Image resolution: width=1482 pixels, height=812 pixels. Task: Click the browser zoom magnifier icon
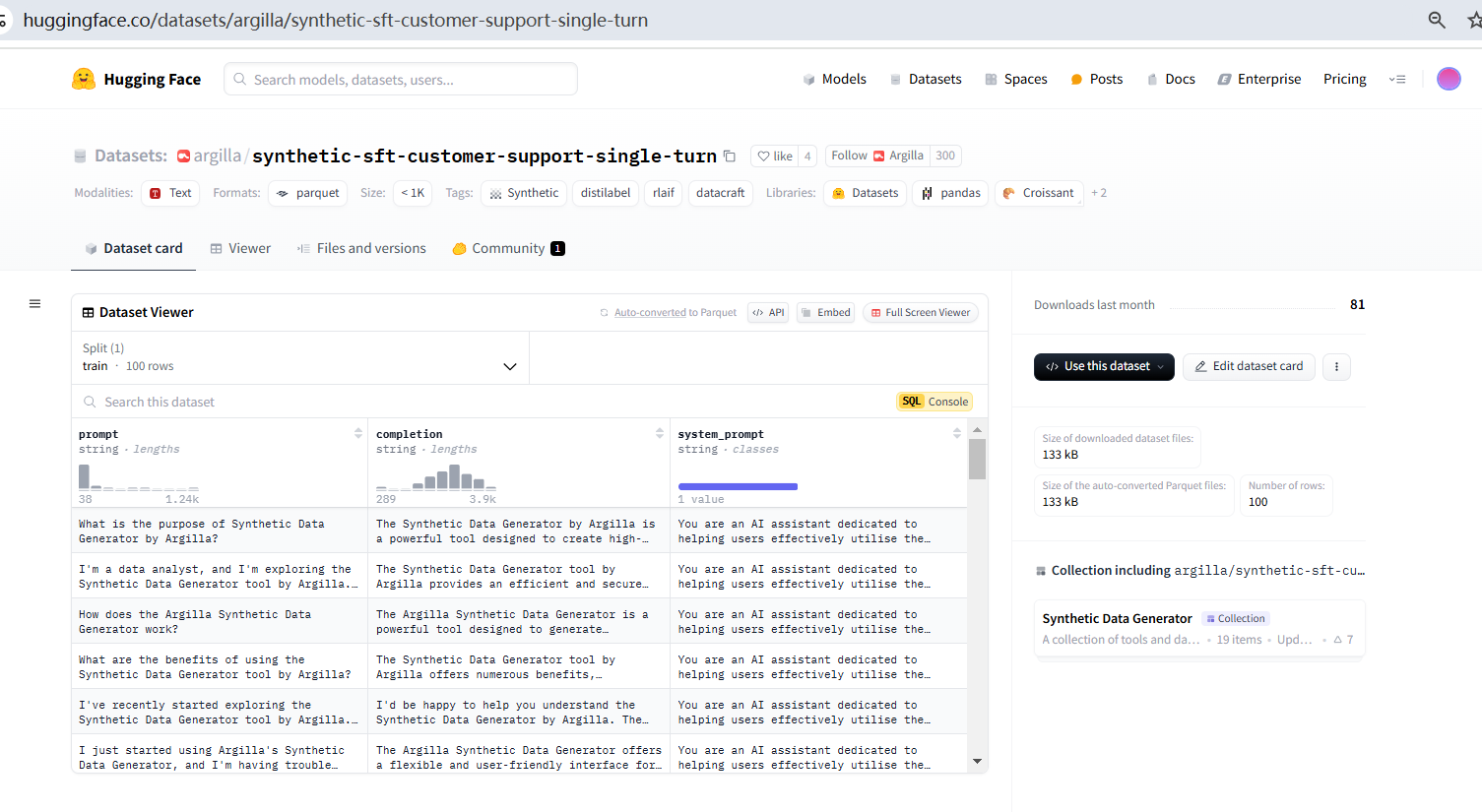click(x=1437, y=20)
